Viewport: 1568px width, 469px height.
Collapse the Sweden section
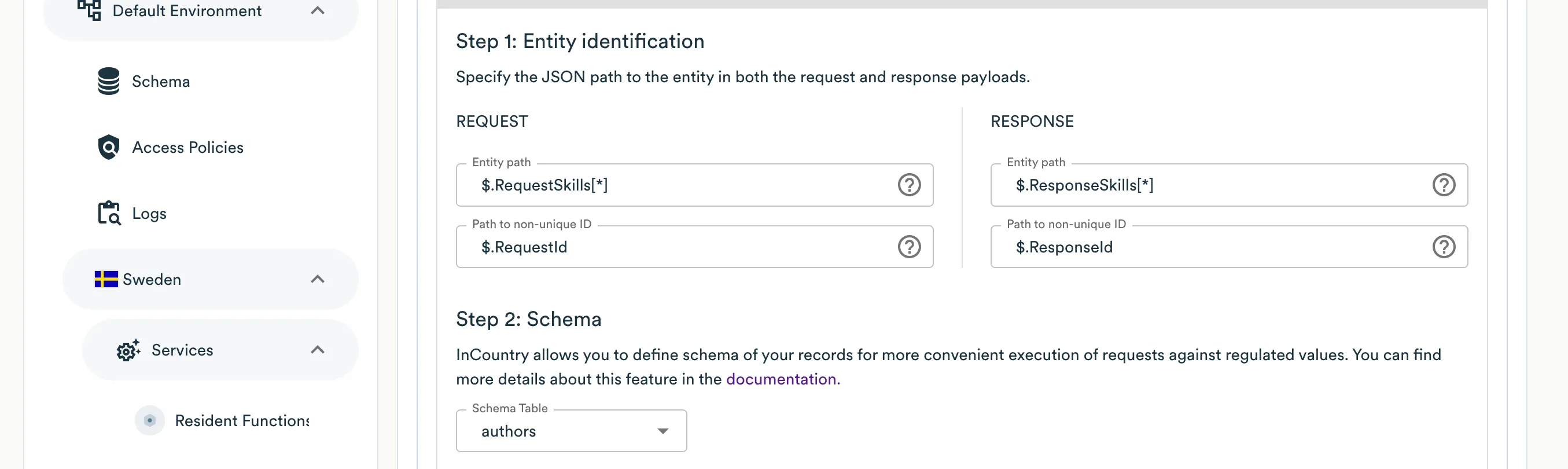point(317,279)
